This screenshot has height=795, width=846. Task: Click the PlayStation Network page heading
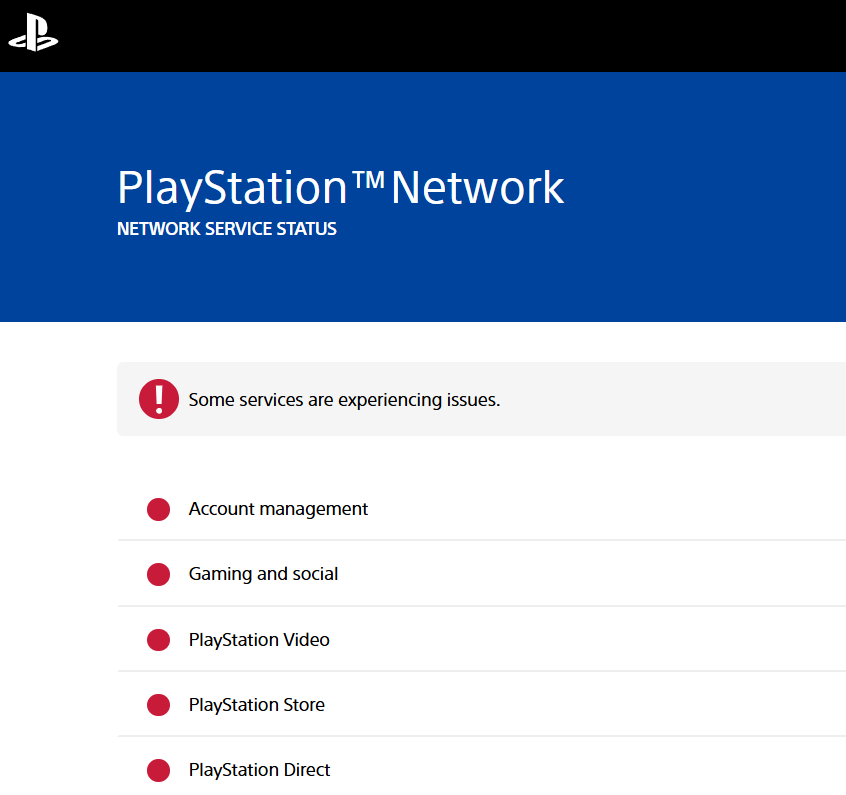point(340,188)
